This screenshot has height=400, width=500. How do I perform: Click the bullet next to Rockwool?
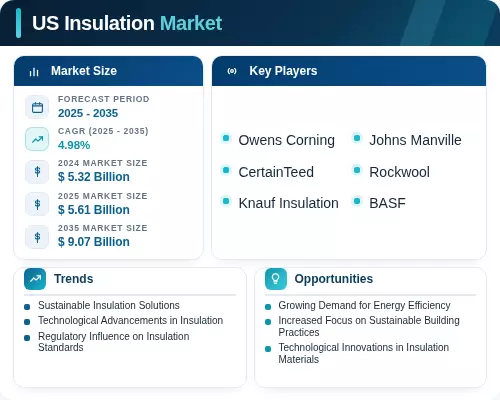(357, 170)
